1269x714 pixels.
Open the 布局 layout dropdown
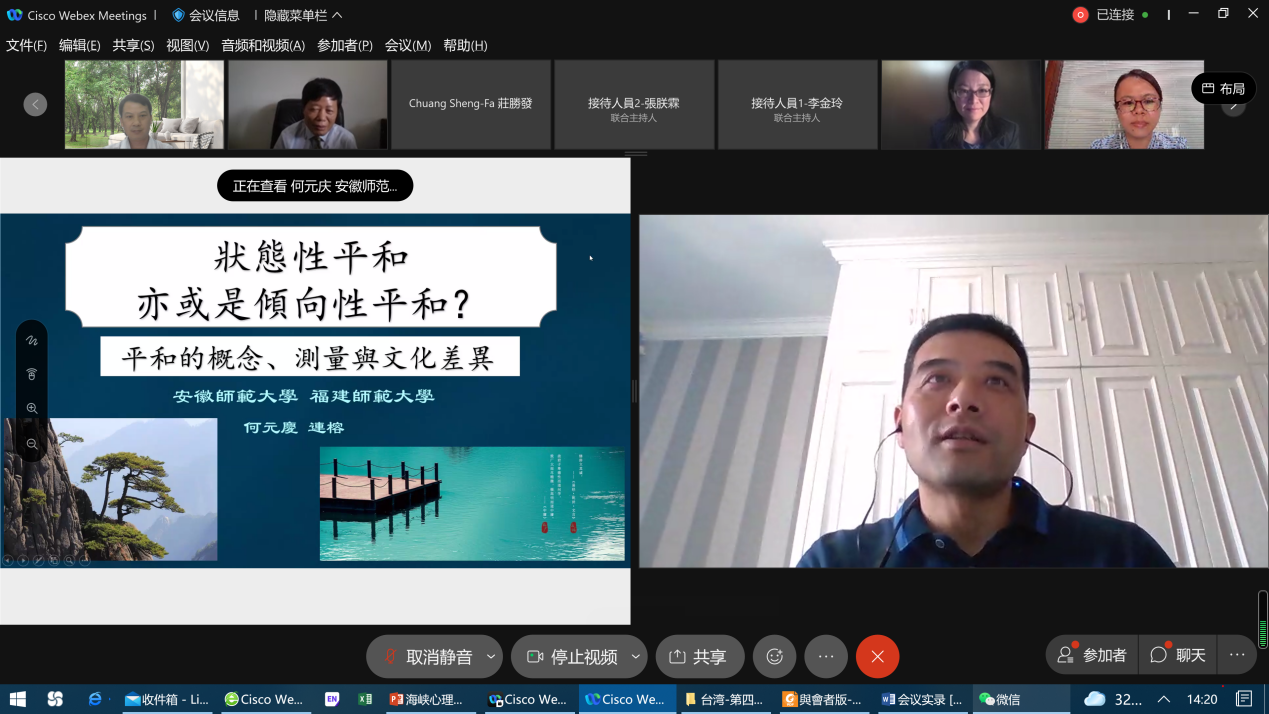coord(1223,88)
